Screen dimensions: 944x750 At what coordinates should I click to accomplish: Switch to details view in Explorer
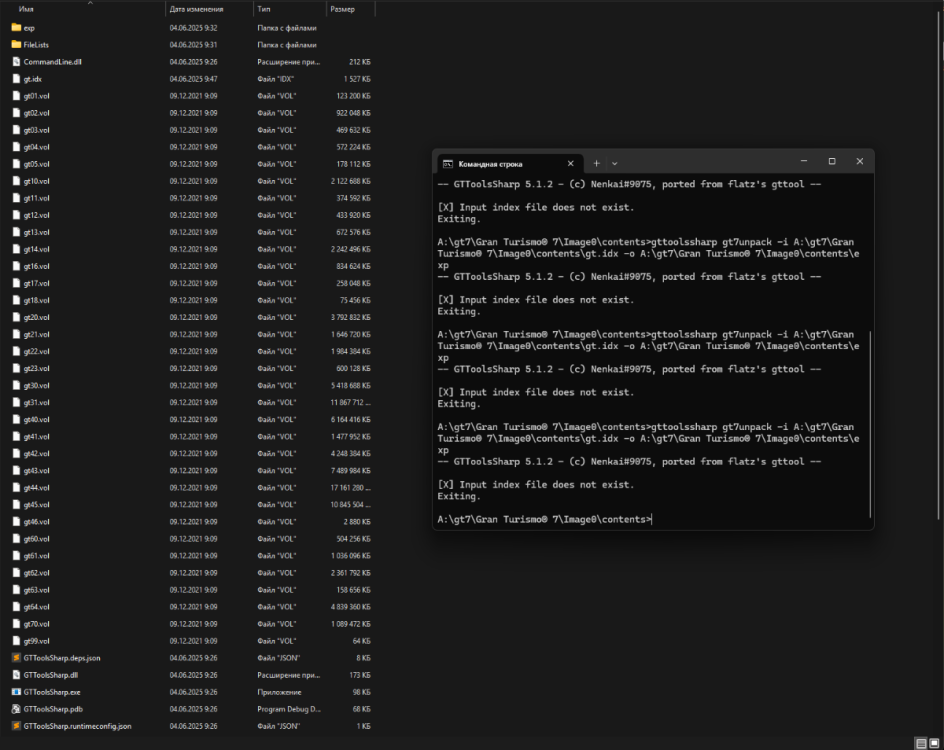(920, 743)
